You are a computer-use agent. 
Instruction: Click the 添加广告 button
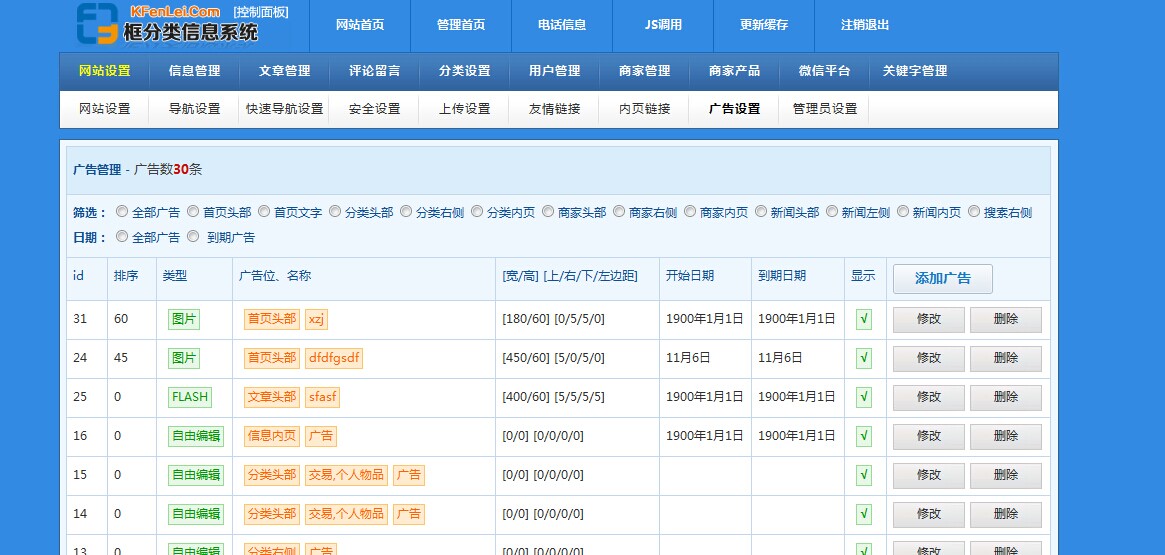coord(942,279)
